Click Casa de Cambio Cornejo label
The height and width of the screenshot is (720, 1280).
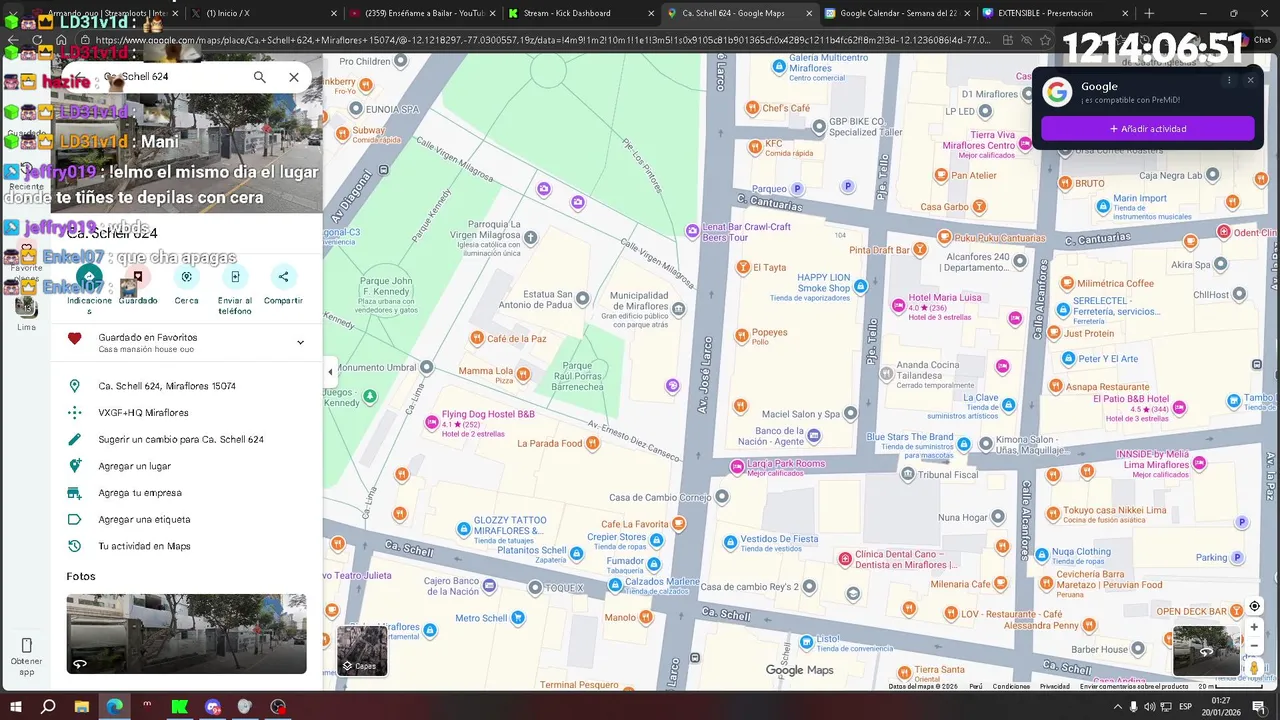(x=660, y=497)
